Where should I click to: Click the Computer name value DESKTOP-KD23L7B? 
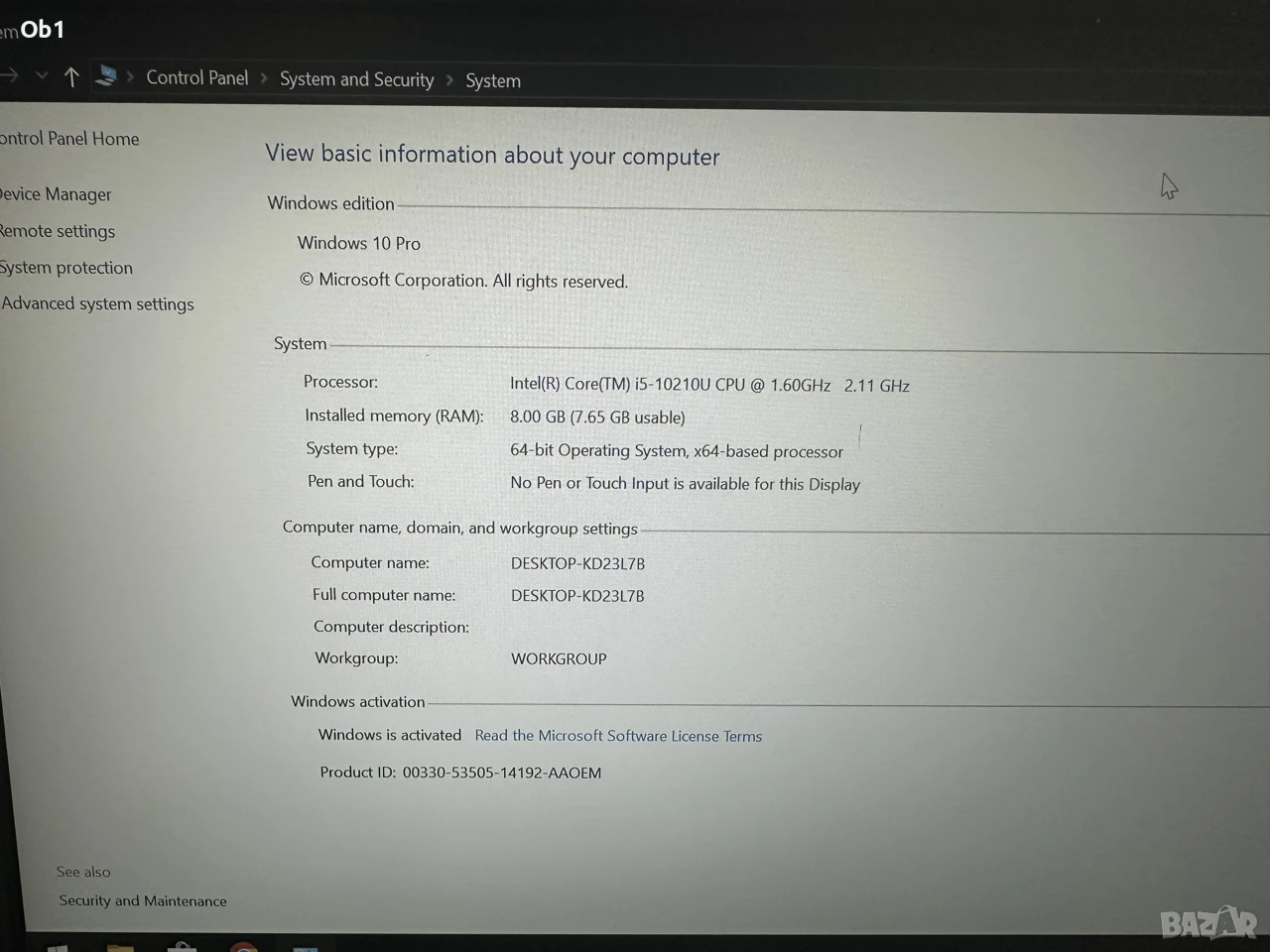(x=577, y=563)
